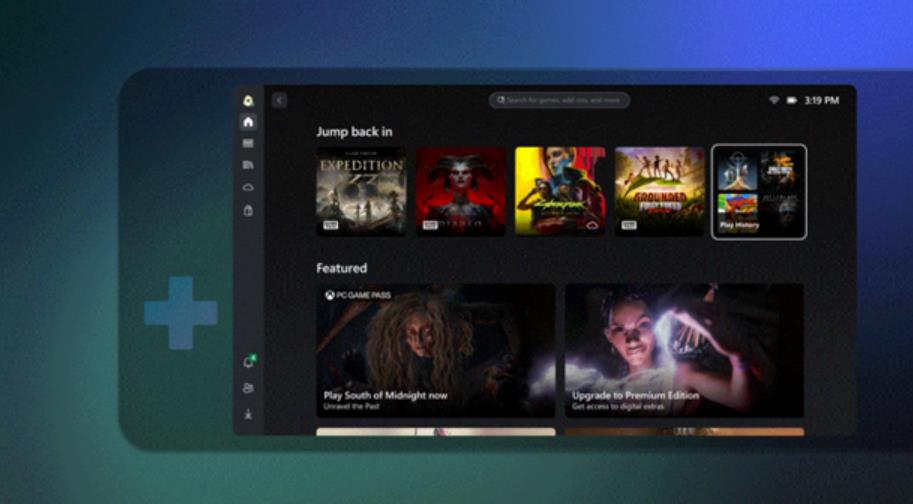
Task: Click the battery status icon
Action: [791, 100]
